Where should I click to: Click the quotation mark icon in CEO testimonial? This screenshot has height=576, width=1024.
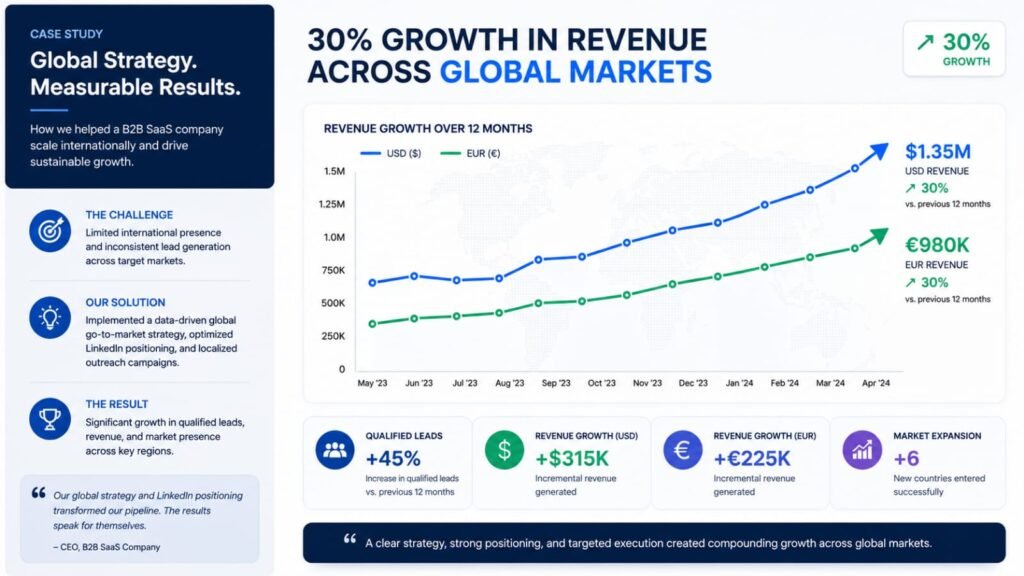[39, 493]
